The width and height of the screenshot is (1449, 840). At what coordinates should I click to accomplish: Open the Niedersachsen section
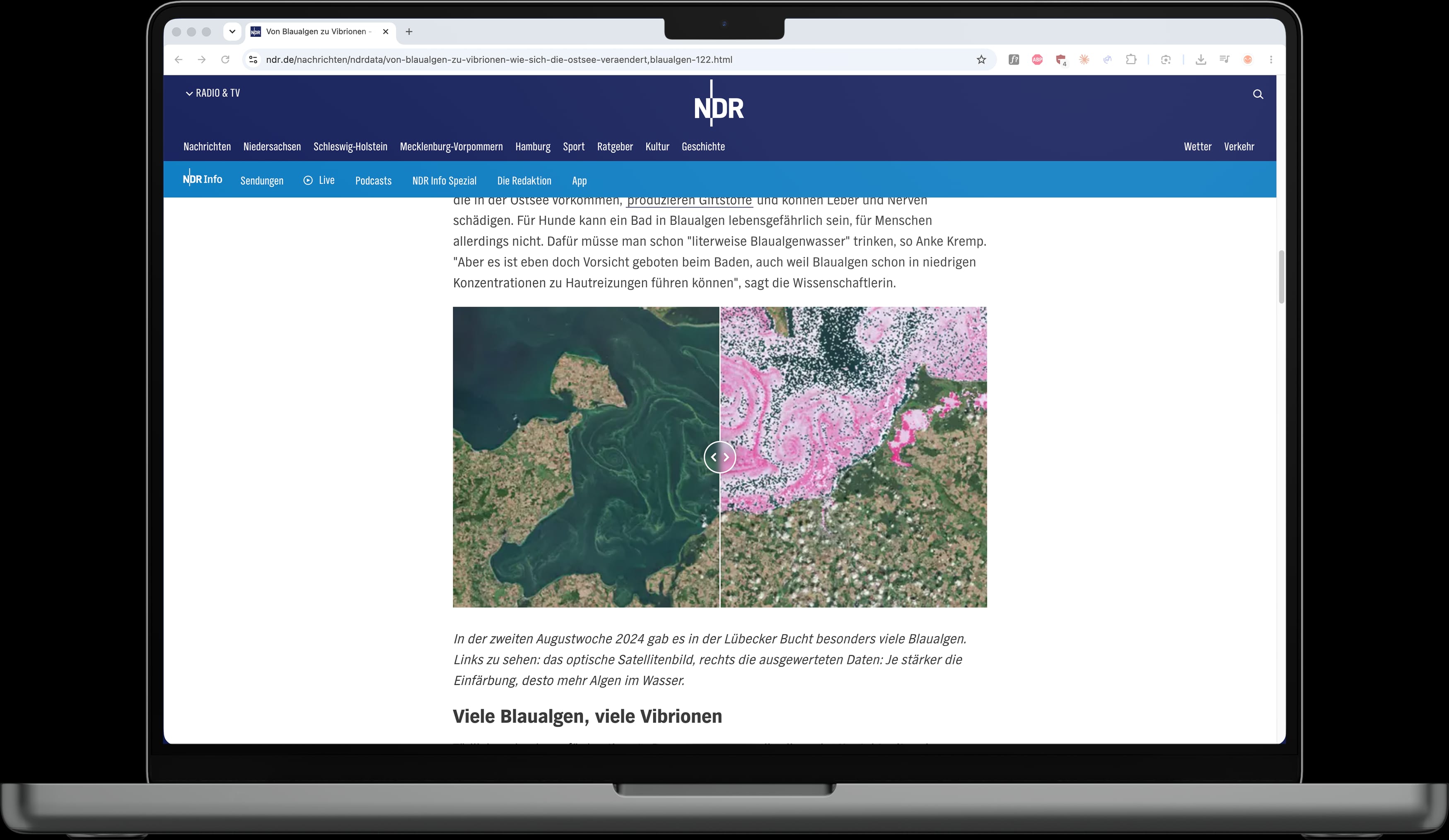coord(272,147)
